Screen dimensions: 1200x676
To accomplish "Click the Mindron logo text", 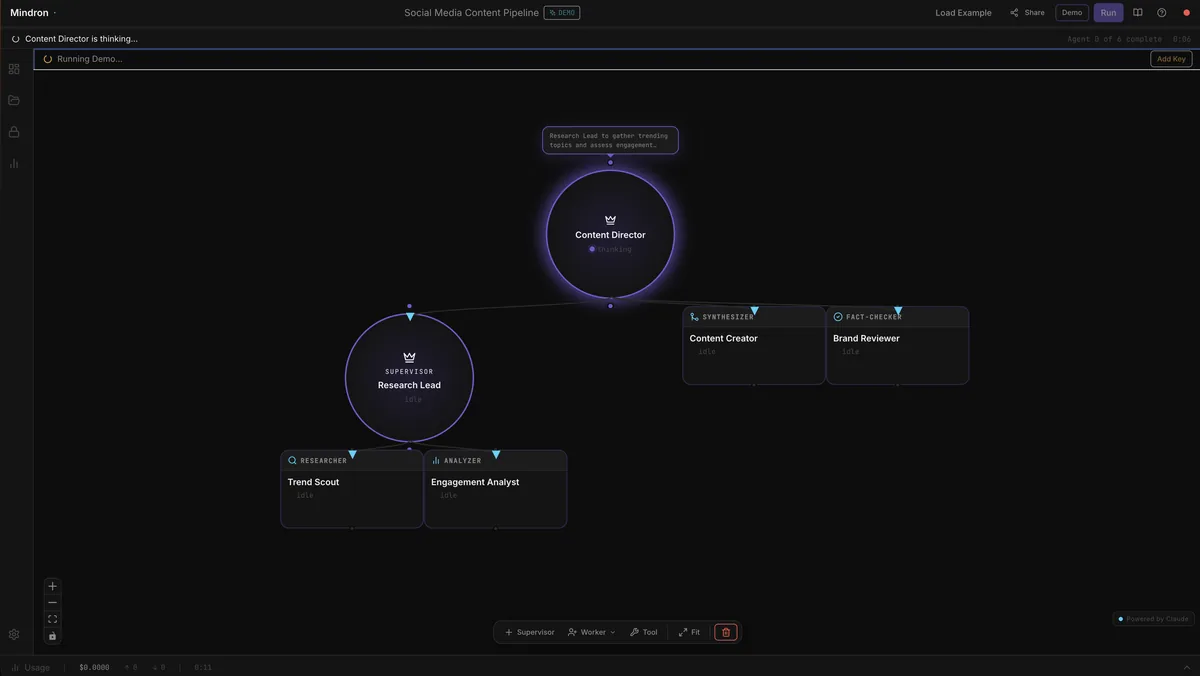I will 29,13.
